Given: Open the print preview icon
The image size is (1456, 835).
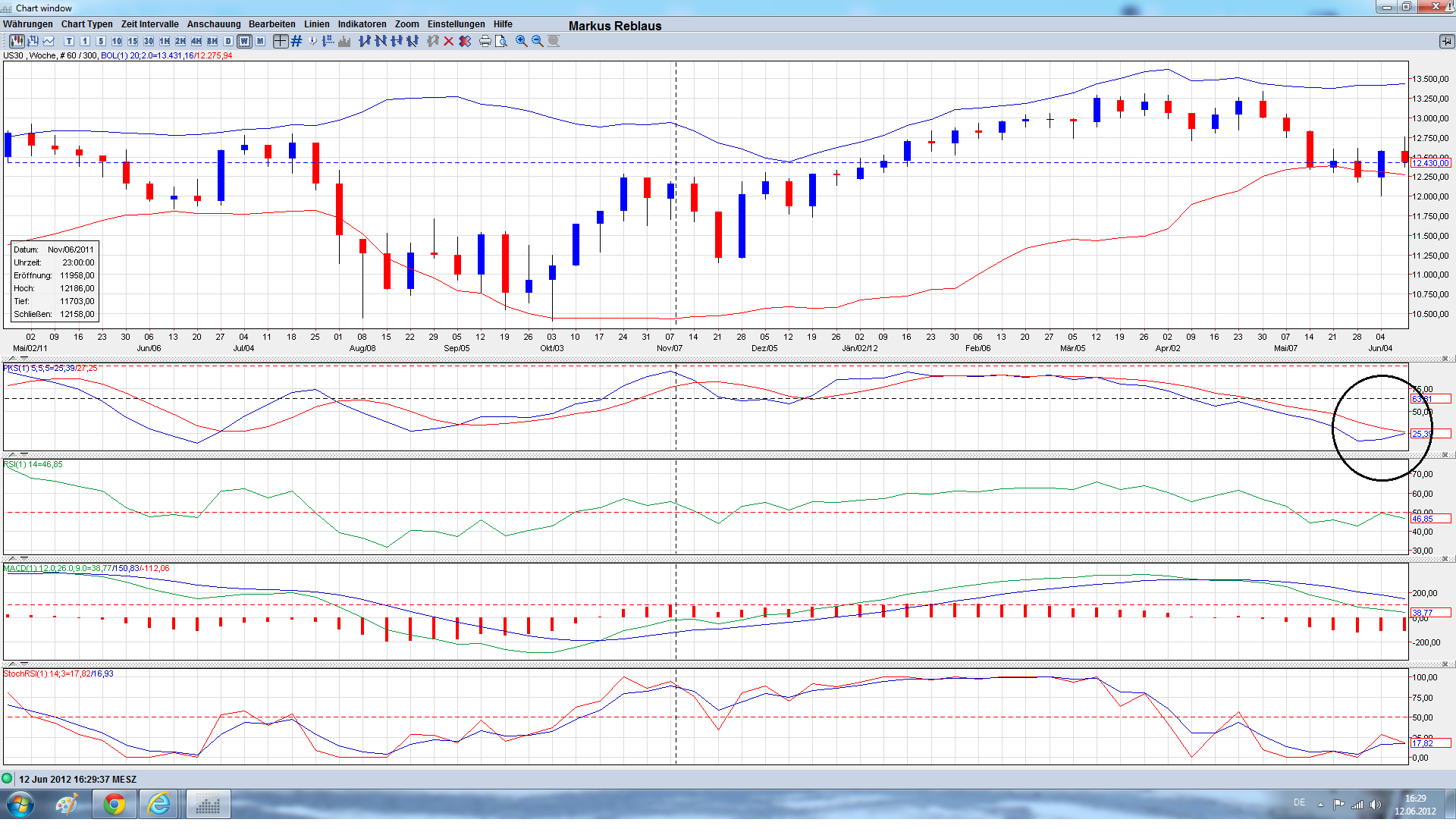Looking at the screenshot, I should [501, 41].
